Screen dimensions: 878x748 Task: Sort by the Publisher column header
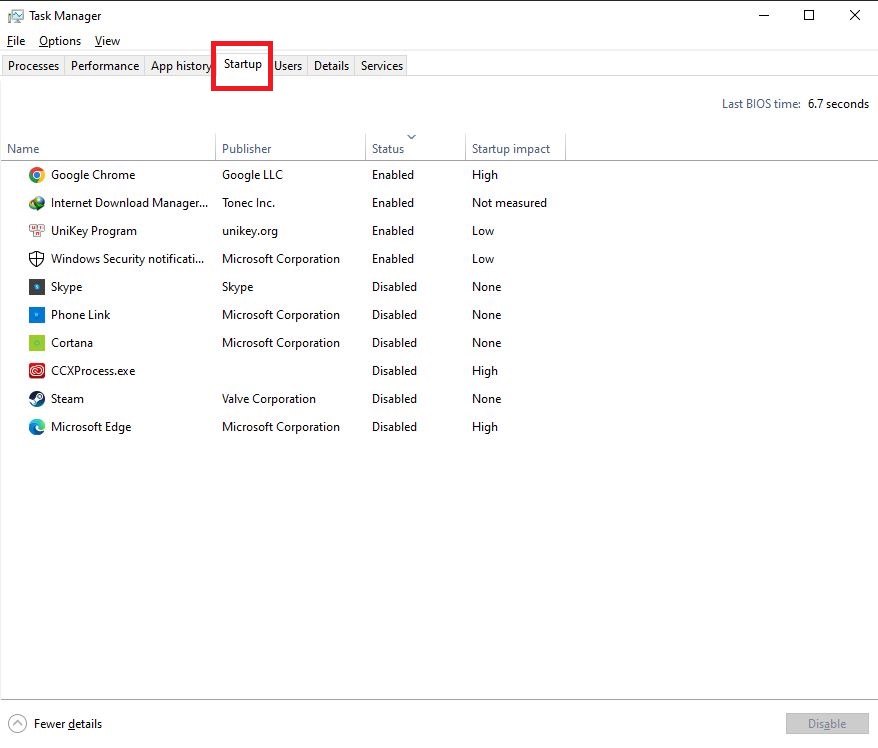click(290, 148)
